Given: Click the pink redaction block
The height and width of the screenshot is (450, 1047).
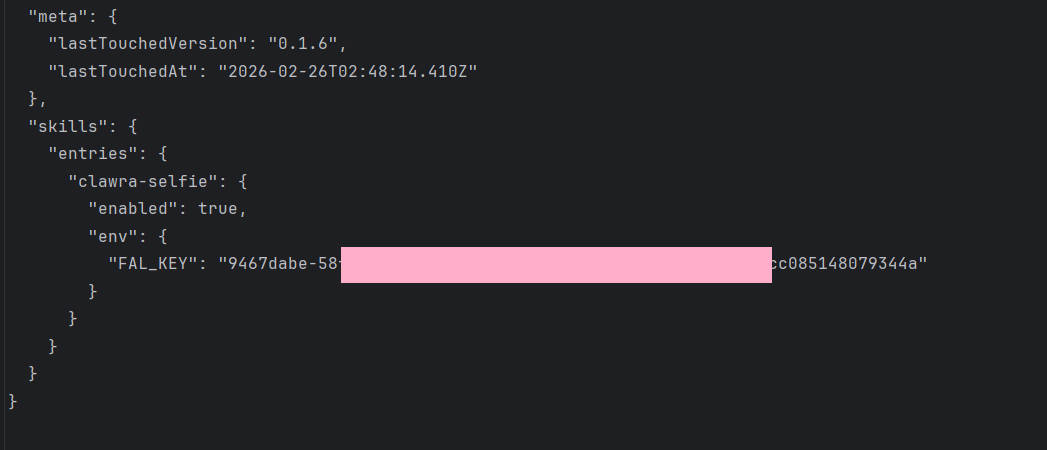Looking at the screenshot, I should (x=556, y=264).
